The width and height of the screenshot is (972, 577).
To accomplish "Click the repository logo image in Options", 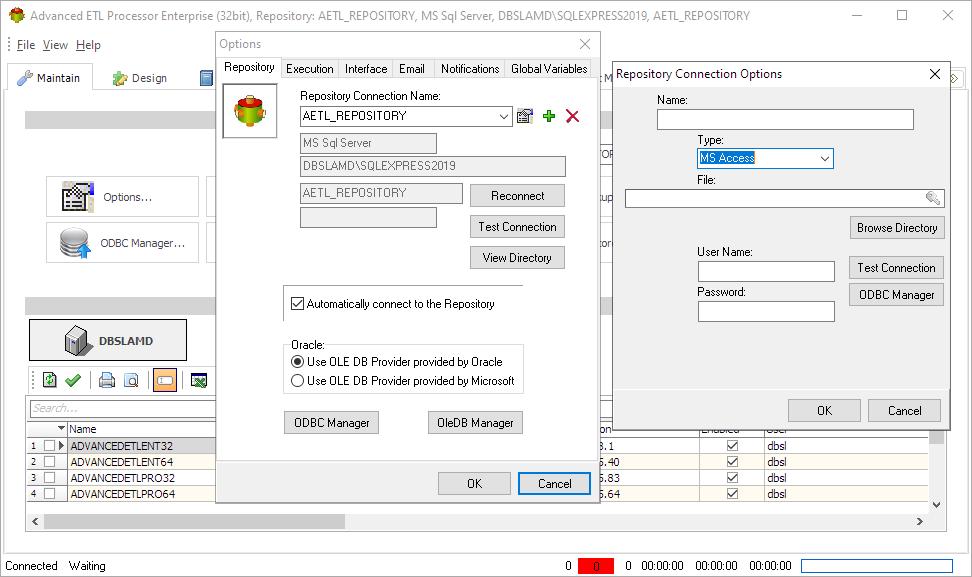I will (250, 112).
